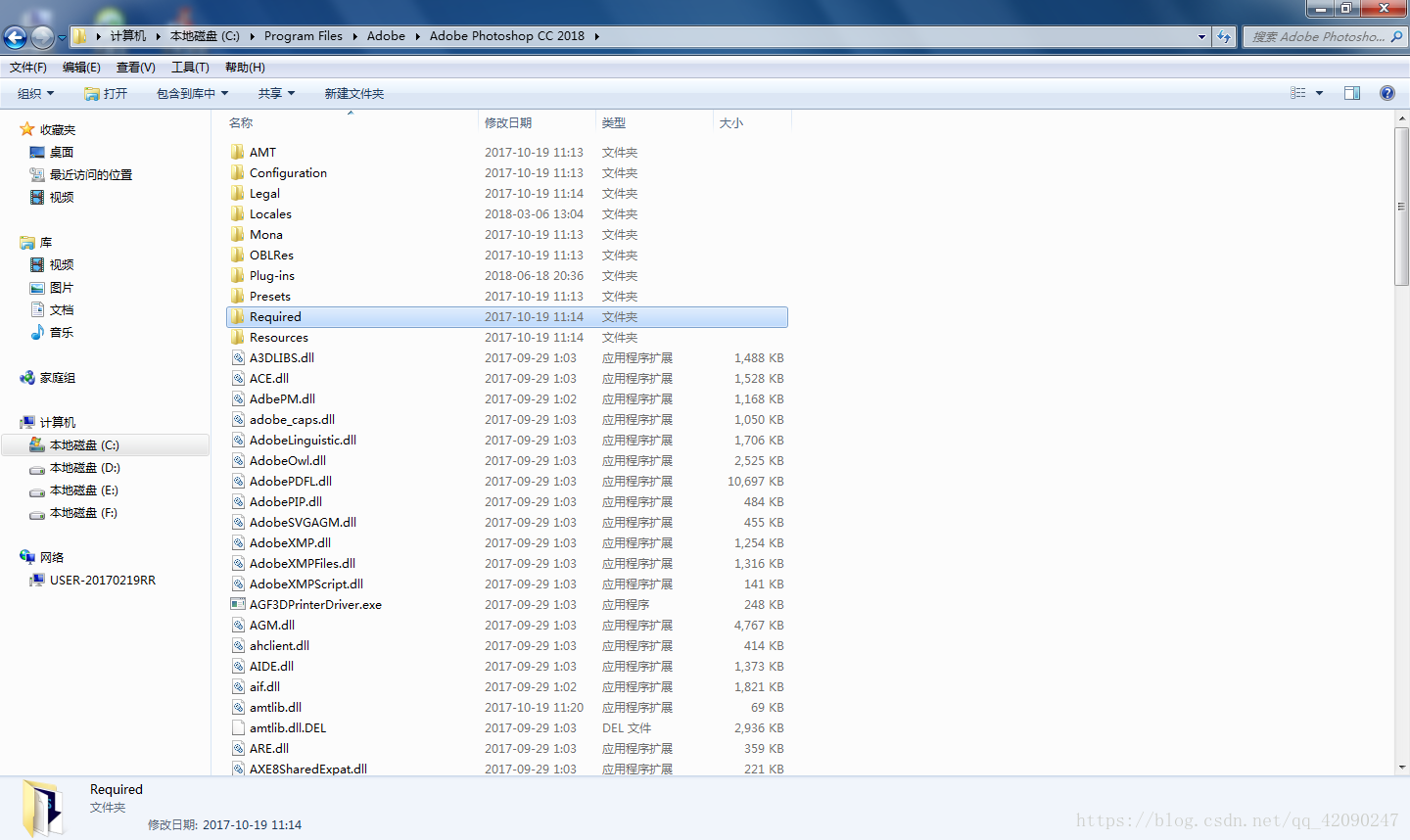The width and height of the screenshot is (1410, 840).
Task: Click the Plug-ins folder icon
Action: 238,275
